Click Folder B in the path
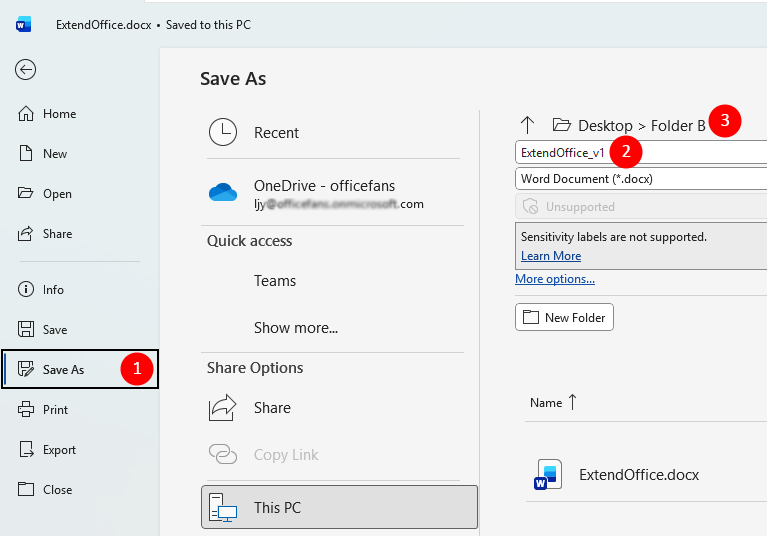 coord(678,126)
